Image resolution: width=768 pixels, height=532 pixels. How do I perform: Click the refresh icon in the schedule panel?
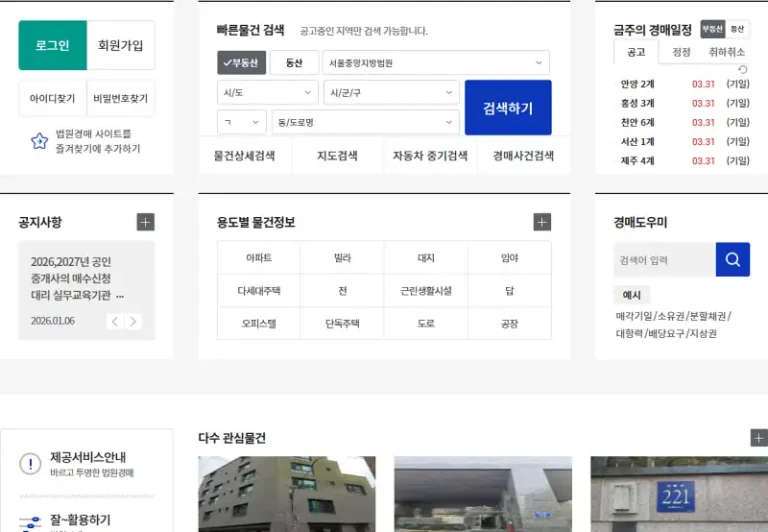(743, 70)
